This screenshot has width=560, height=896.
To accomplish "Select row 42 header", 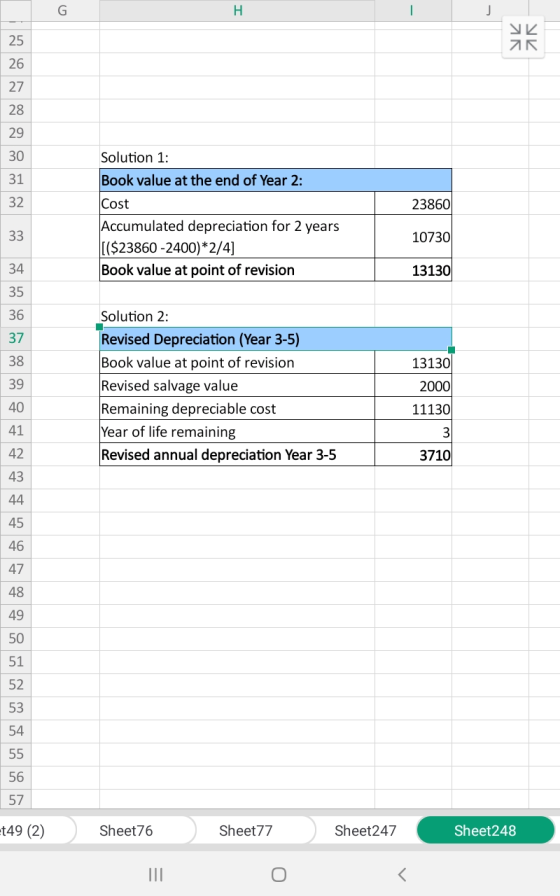I will [15, 454].
